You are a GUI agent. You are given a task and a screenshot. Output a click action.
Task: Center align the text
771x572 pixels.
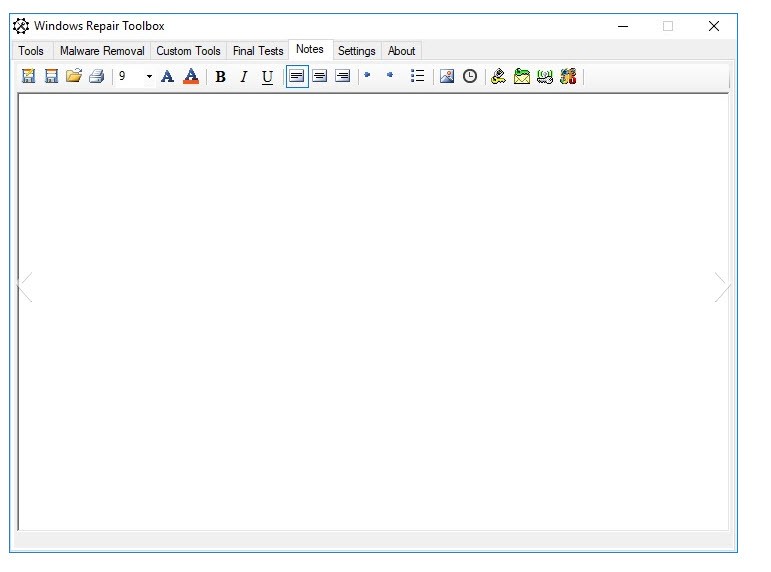tap(320, 76)
